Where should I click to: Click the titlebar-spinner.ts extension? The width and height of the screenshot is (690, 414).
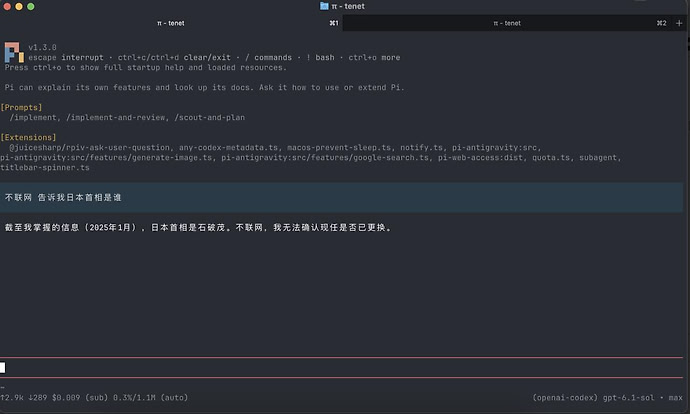pos(44,168)
